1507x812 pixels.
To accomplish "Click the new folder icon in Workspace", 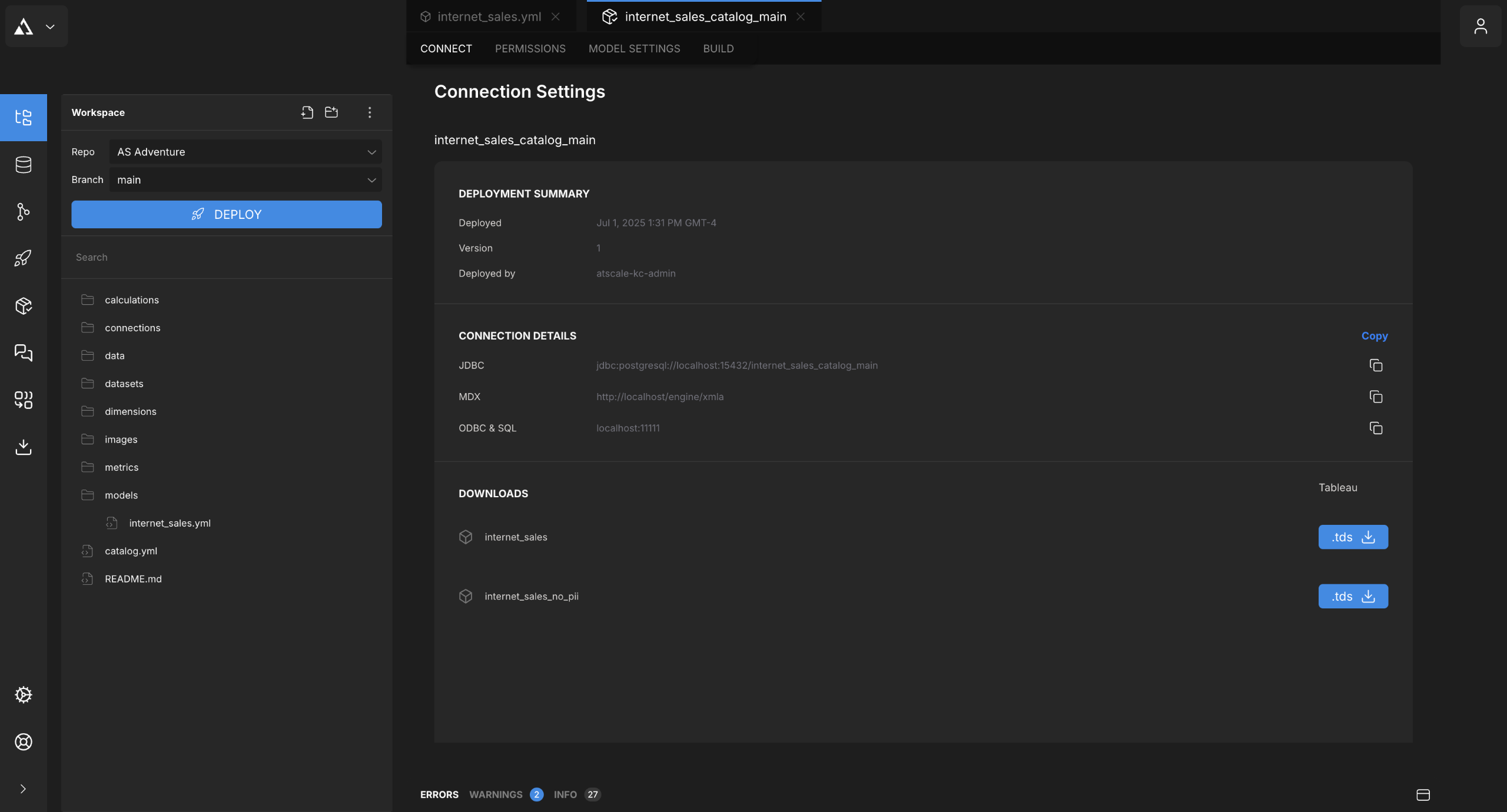I will point(331,112).
